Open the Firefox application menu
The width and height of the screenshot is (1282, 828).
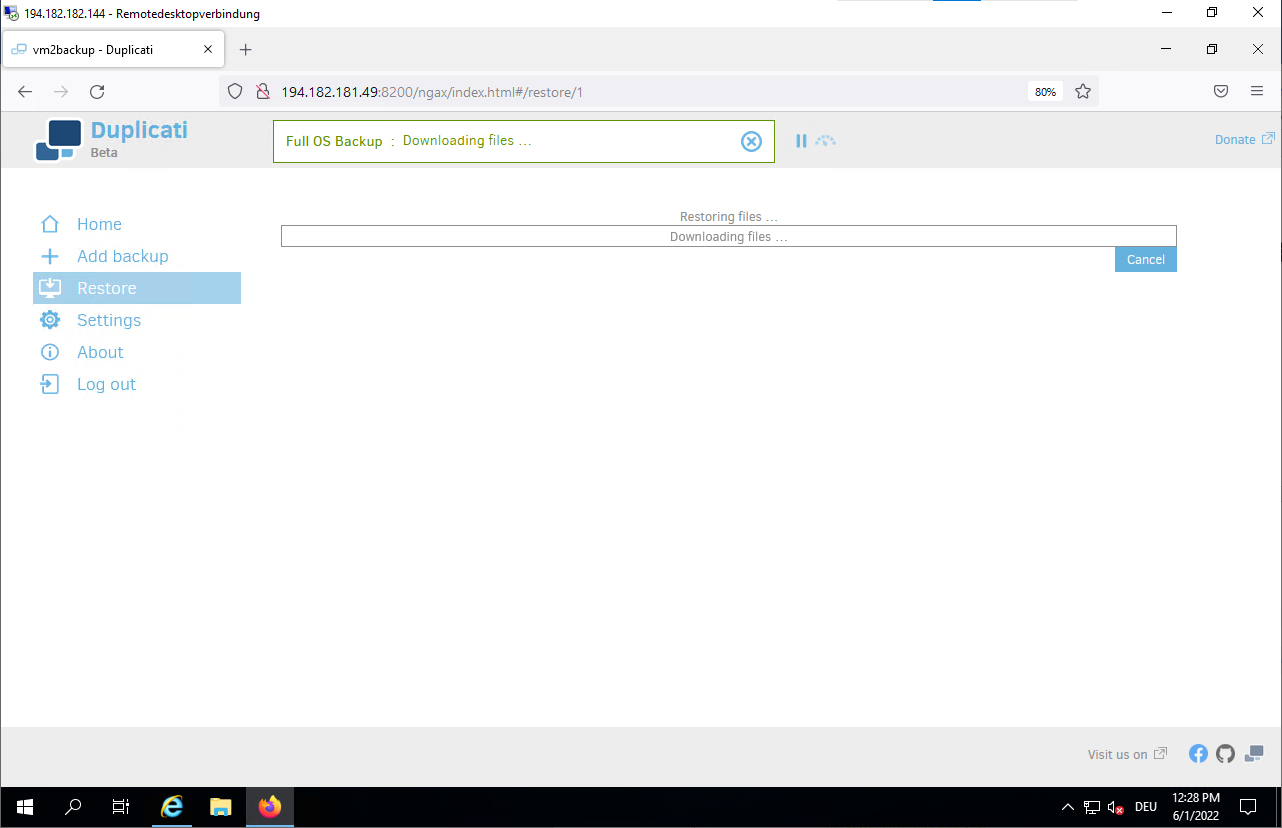point(1257,91)
